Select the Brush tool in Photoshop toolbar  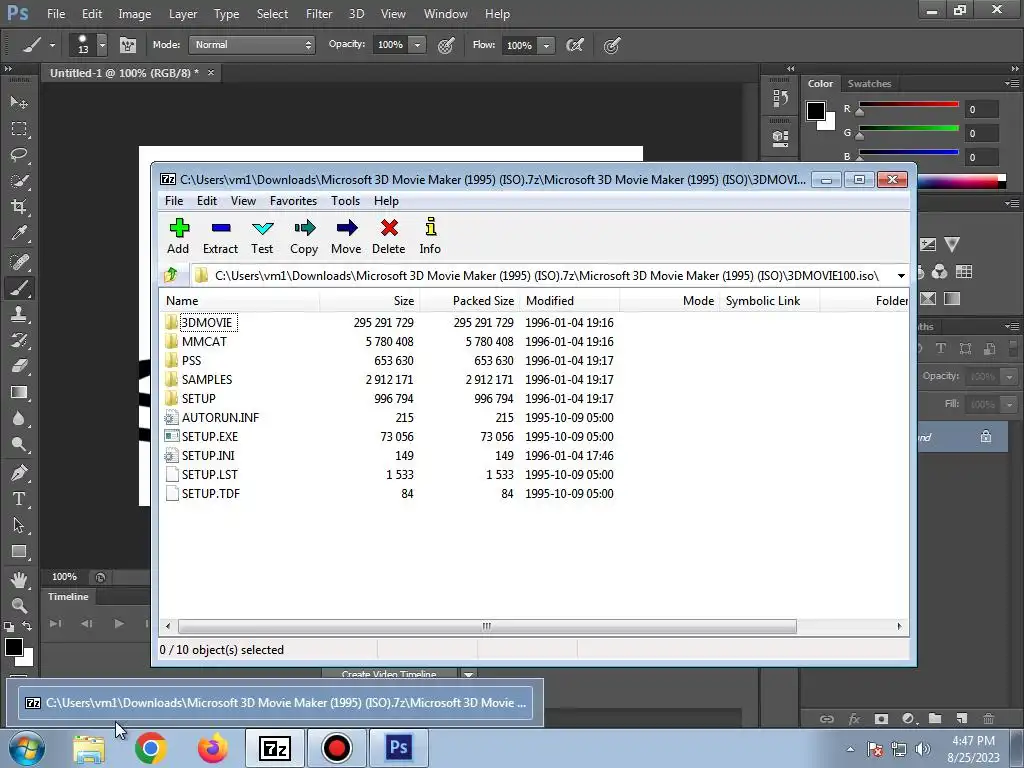[19, 288]
